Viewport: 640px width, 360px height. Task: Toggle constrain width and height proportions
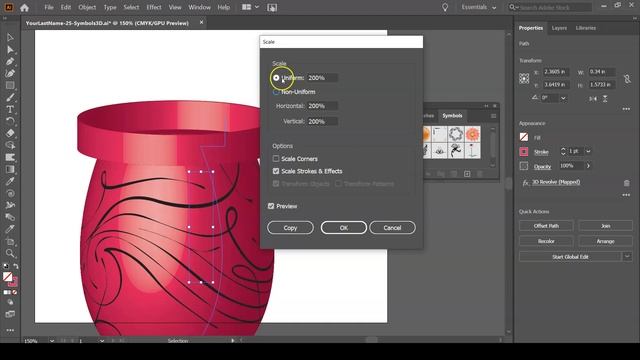coord(627,78)
